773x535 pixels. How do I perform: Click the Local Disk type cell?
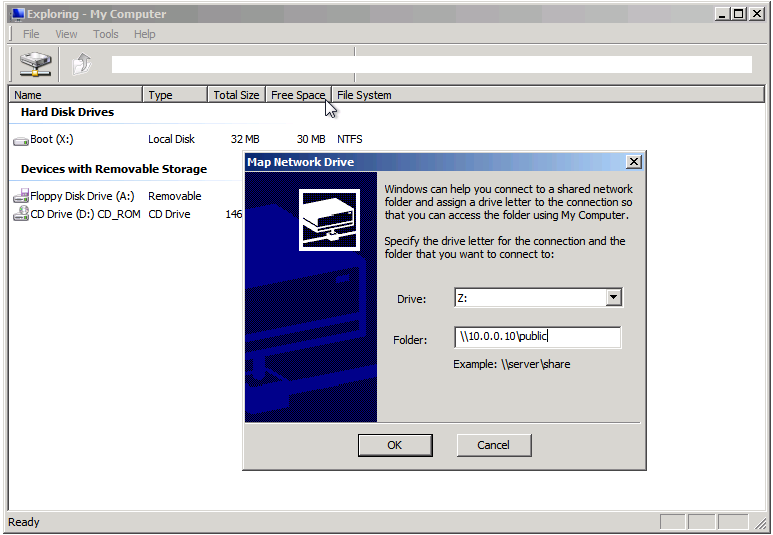coord(172,140)
